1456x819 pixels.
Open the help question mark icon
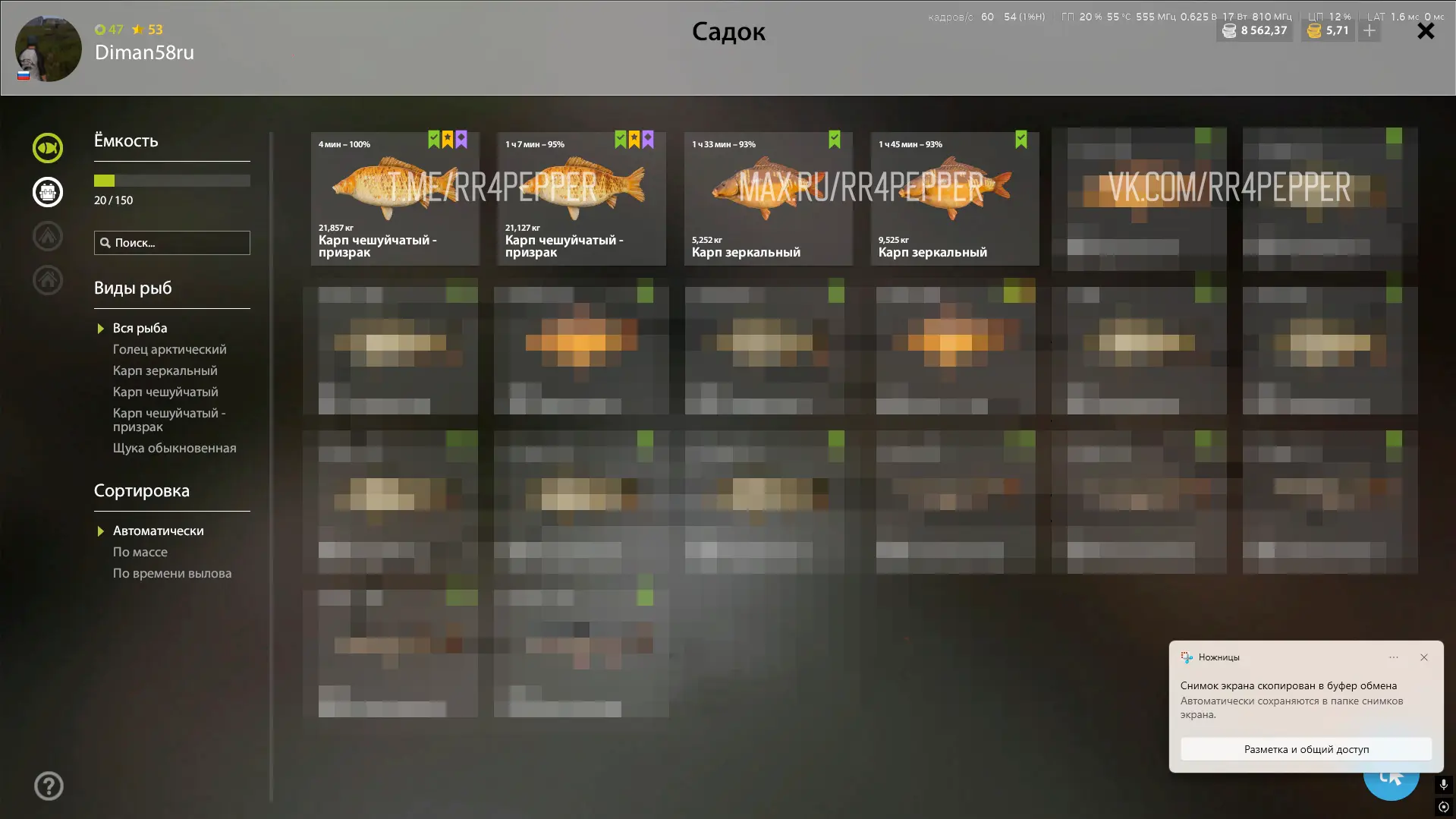[49, 786]
